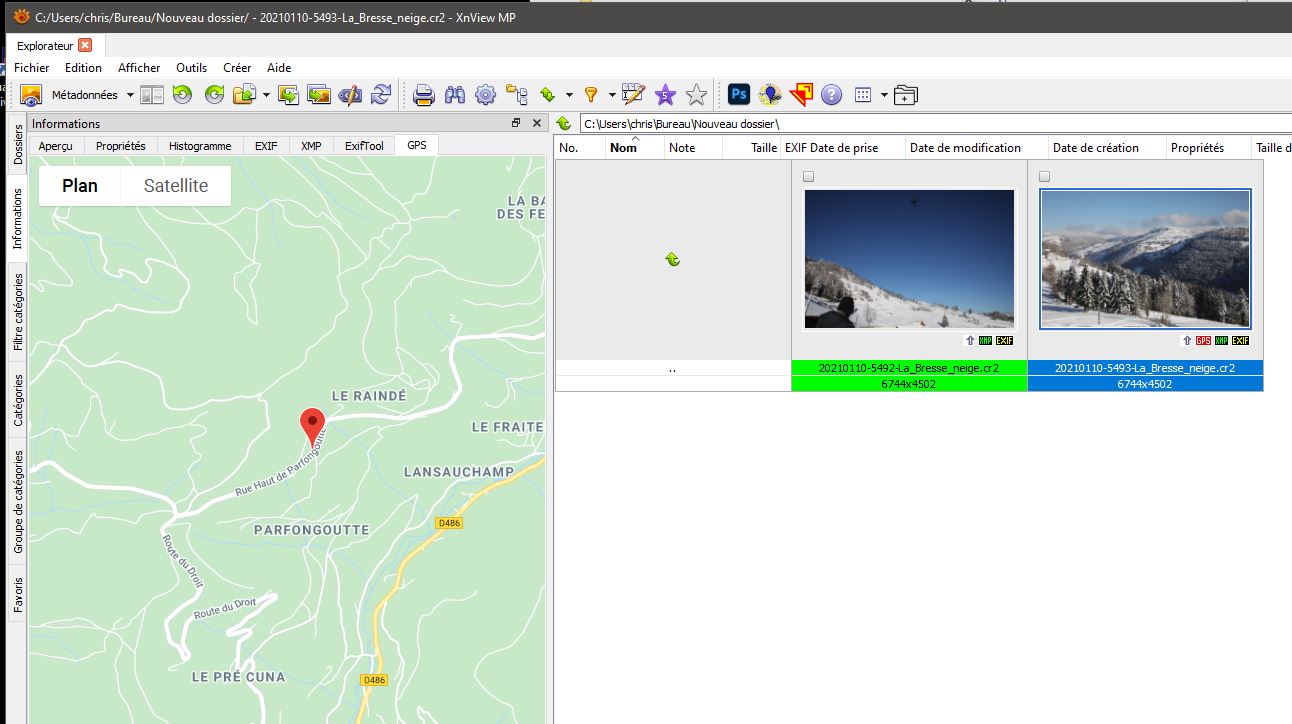Open the Outils menu

point(191,68)
